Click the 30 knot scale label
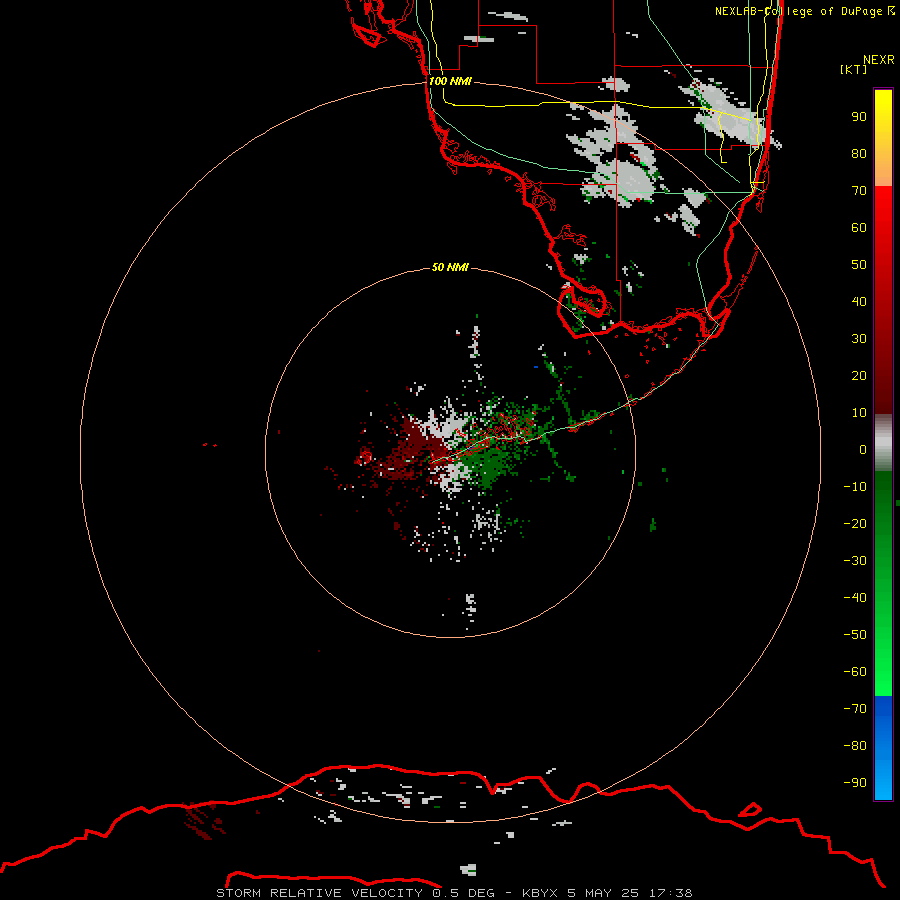 click(x=859, y=339)
